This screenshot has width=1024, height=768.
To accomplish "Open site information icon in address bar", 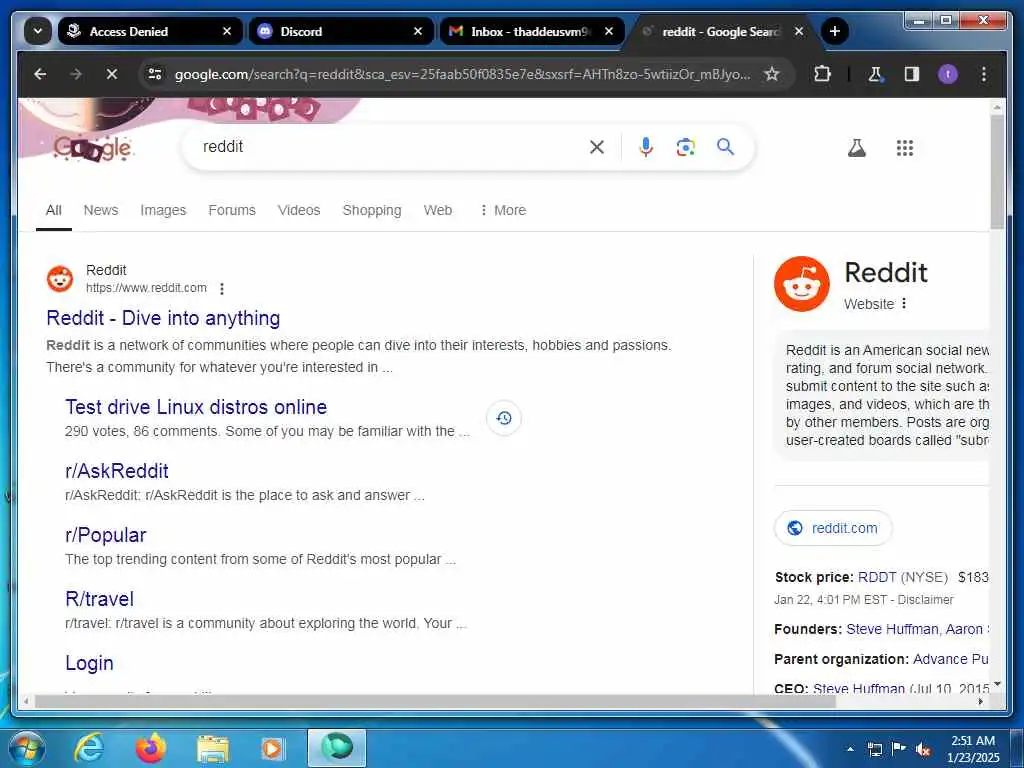I will [x=155, y=74].
